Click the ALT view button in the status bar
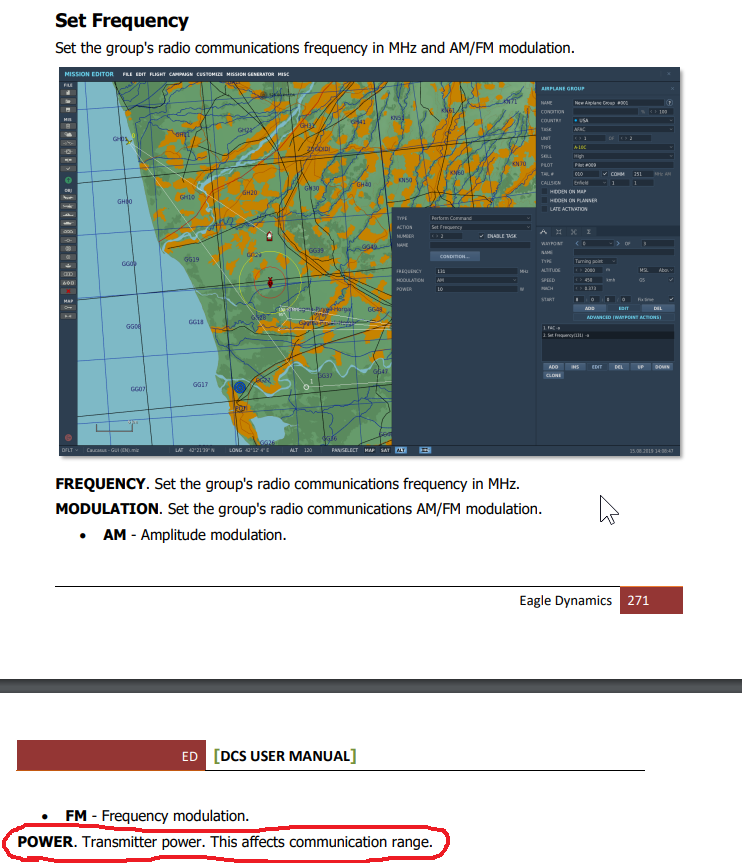Screen dimensions: 742x863 click(x=401, y=450)
